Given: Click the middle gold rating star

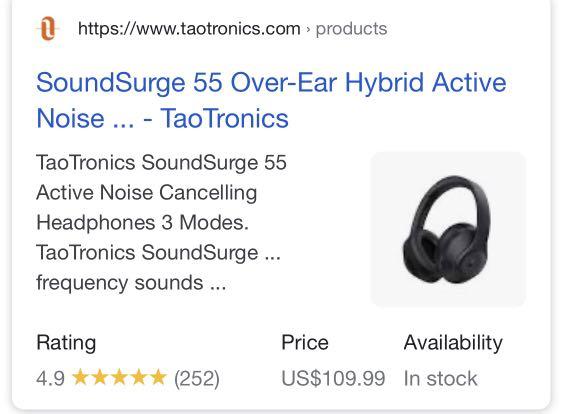Looking at the screenshot, I should coord(119,377).
